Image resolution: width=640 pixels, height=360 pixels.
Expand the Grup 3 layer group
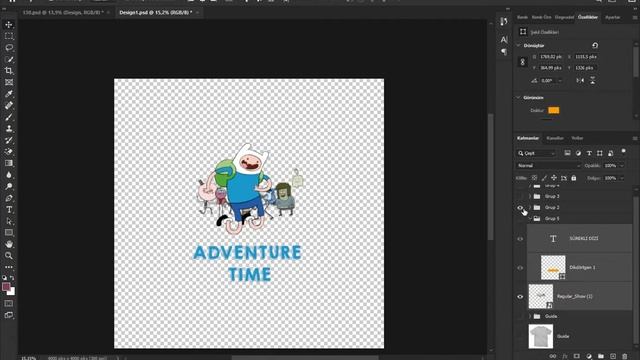tap(530, 196)
